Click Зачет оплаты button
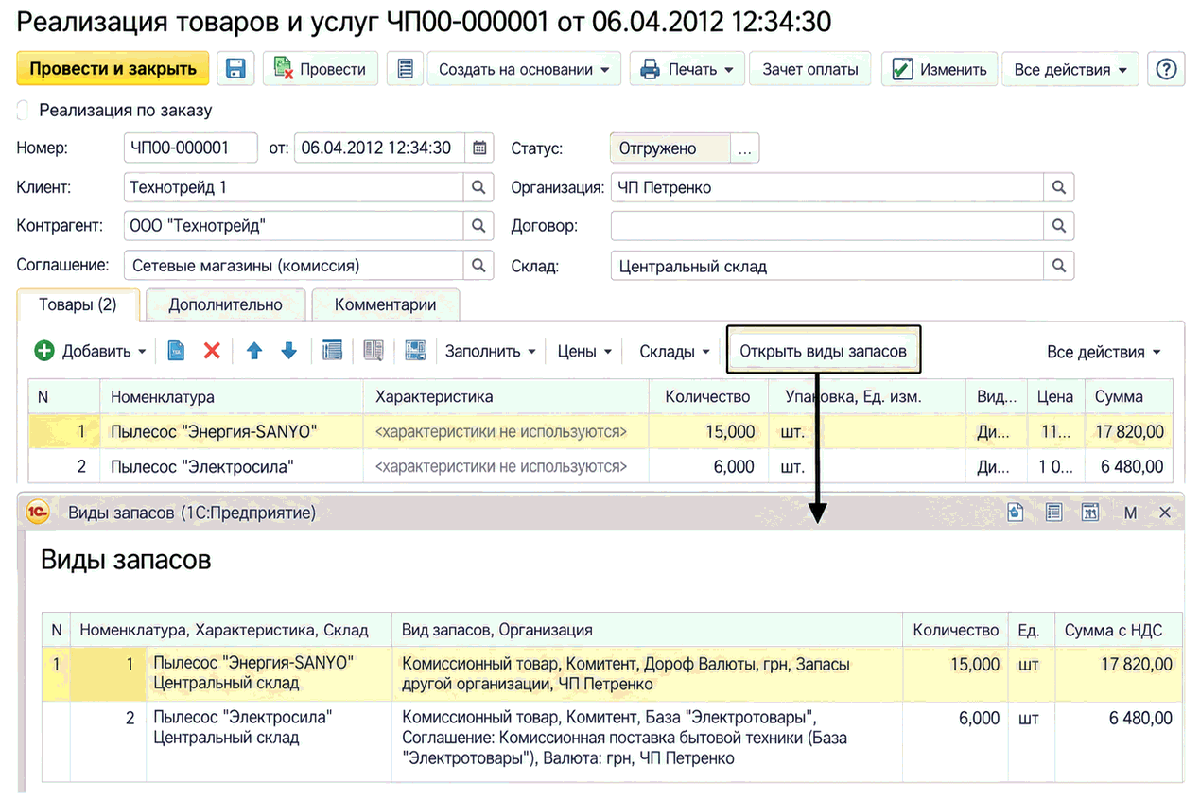This screenshot has width=1200, height=800. (x=810, y=69)
